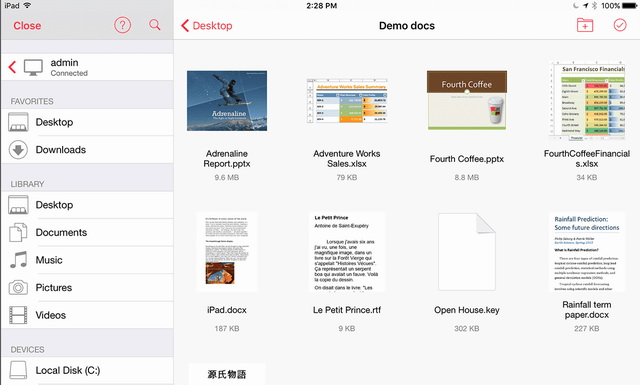Click the Local Disk (C:) drive icon
The height and width of the screenshot is (385, 640).
point(18,370)
